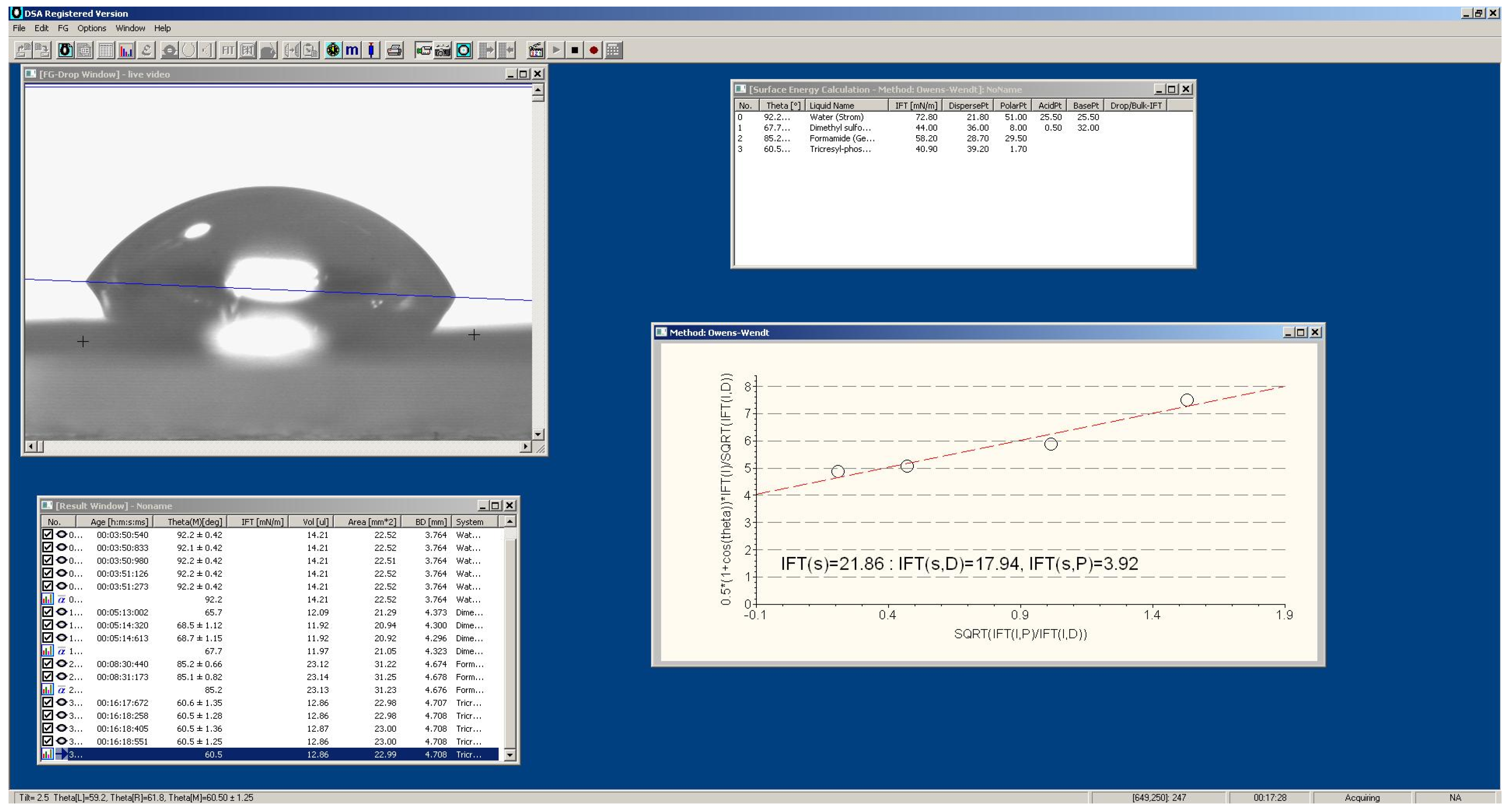The width and height of the screenshot is (1507, 812).
Task: Click the red record button icon
Action: (593, 50)
